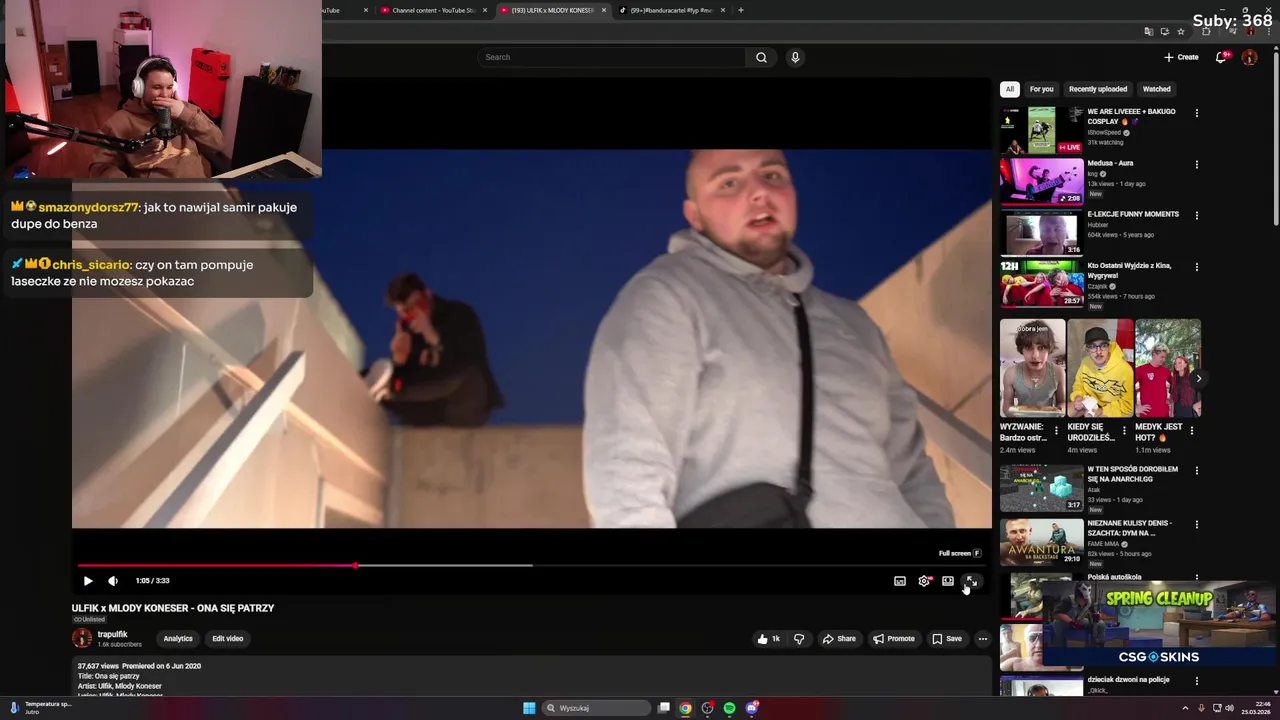Switch to theater mode icon
1280x720 pixels.
(x=948, y=581)
